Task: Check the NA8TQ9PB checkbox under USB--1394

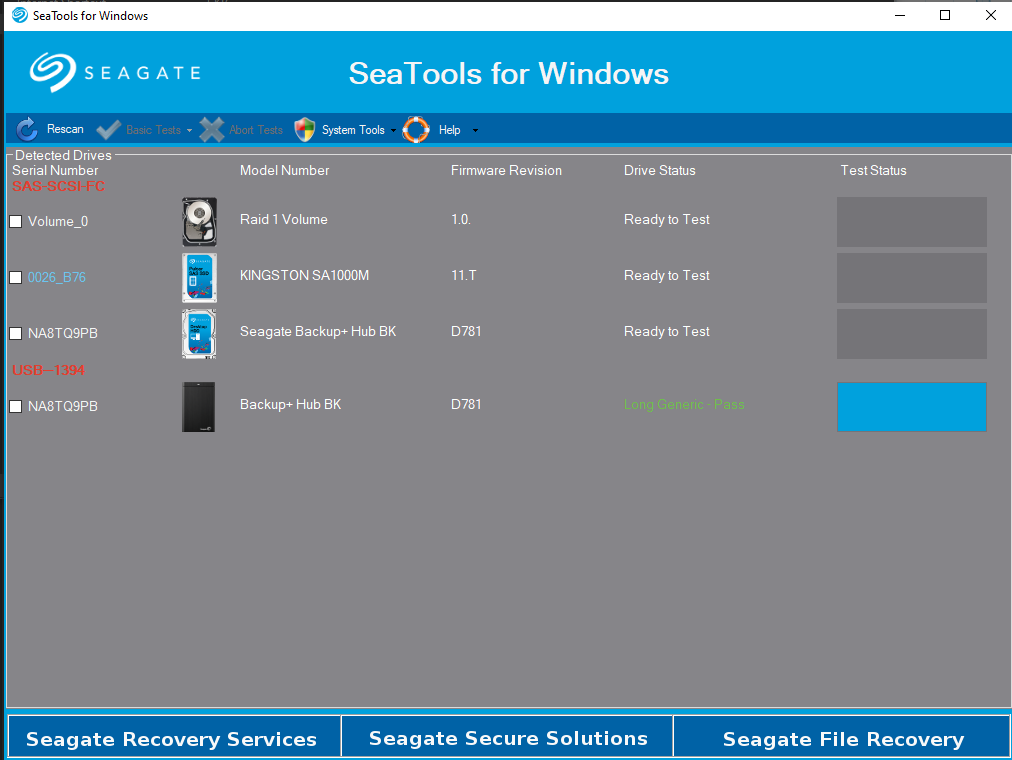Action: tap(16, 406)
